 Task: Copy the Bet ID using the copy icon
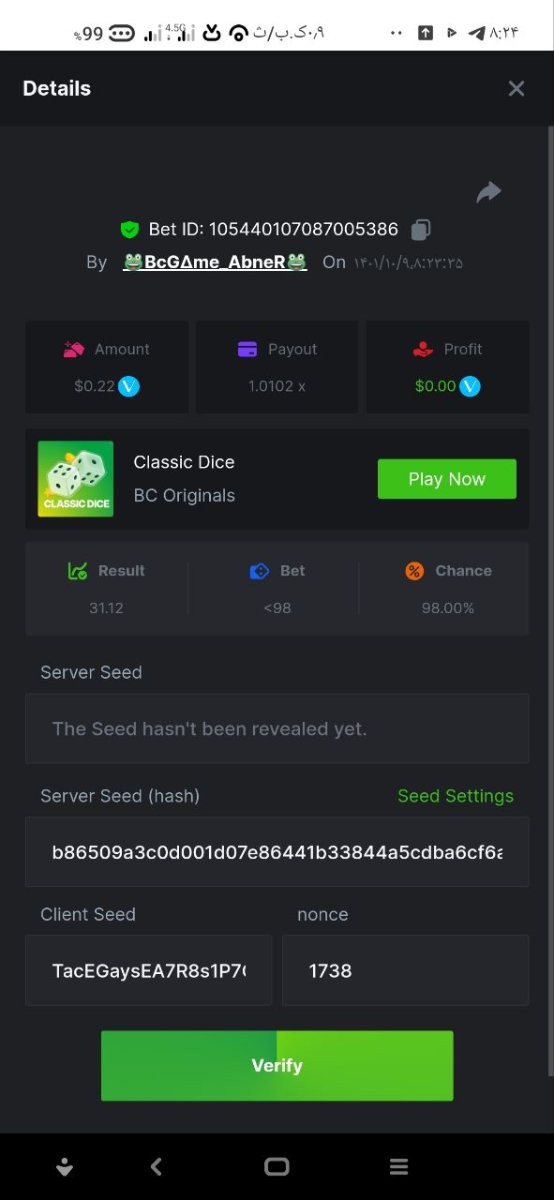421,229
